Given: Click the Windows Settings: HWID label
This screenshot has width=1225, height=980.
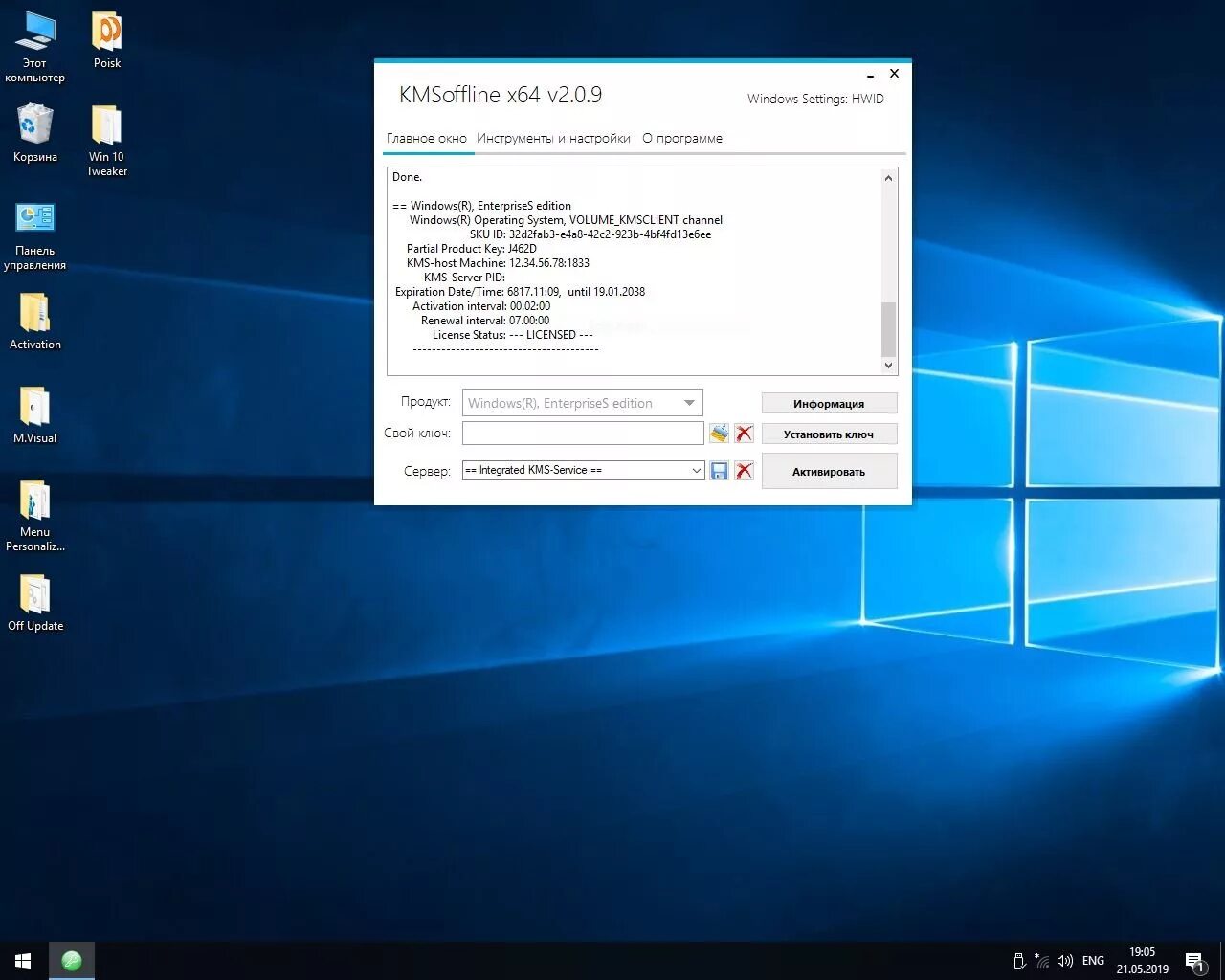Looking at the screenshot, I should [x=815, y=99].
